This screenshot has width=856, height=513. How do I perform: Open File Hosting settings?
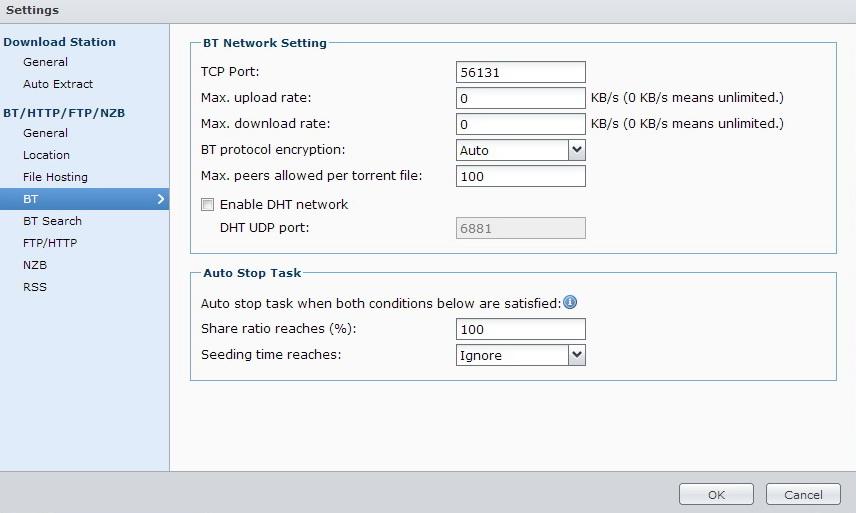pyautogui.click(x=55, y=177)
